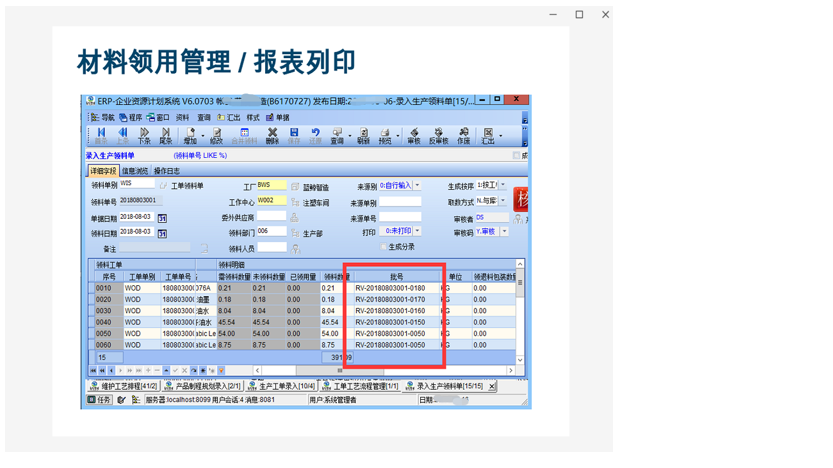Click the 审核 (approve) toolbar icon
The height and width of the screenshot is (468, 833).
(x=413, y=135)
